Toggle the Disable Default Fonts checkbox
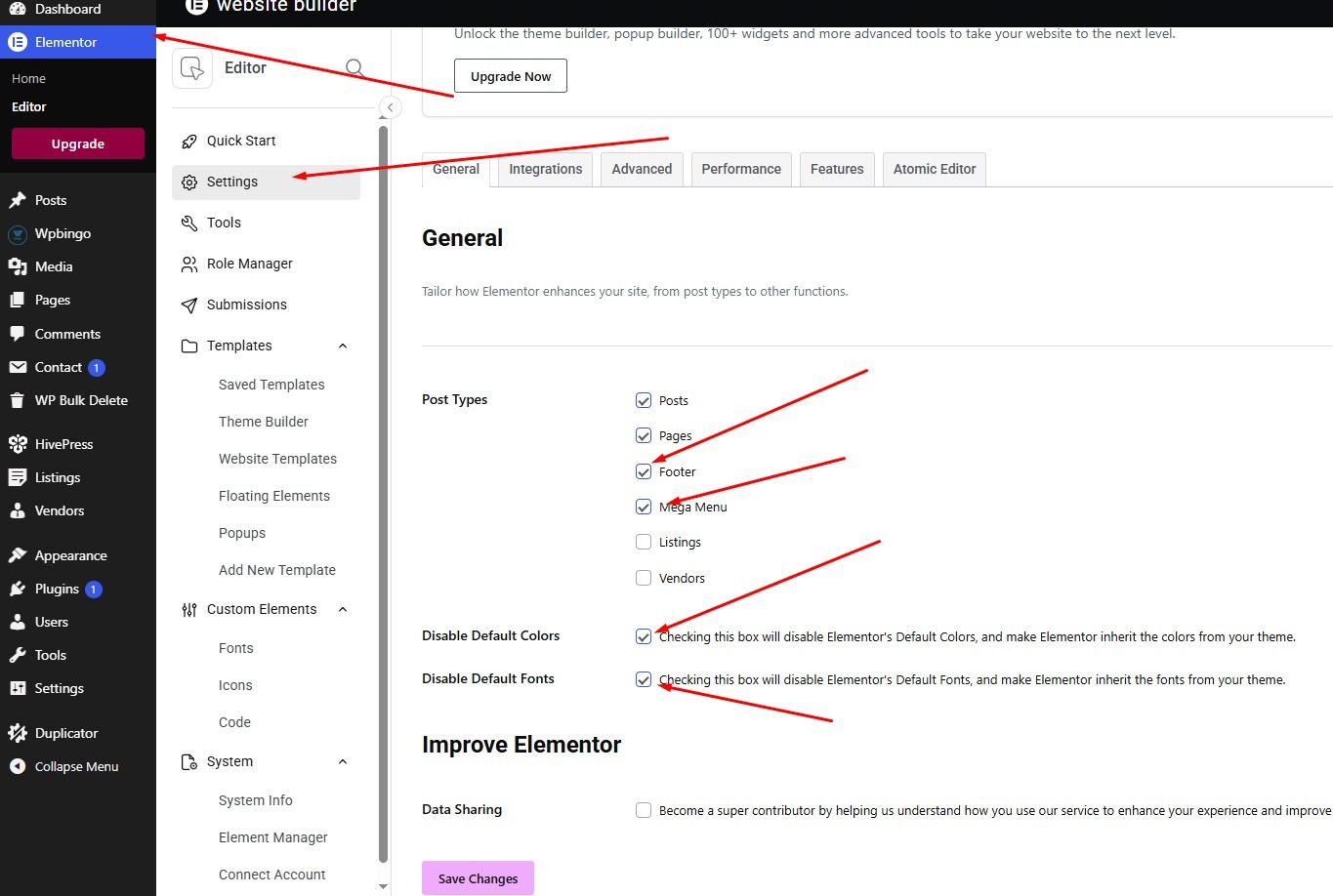1333x896 pixels. [x=644, y=679]
